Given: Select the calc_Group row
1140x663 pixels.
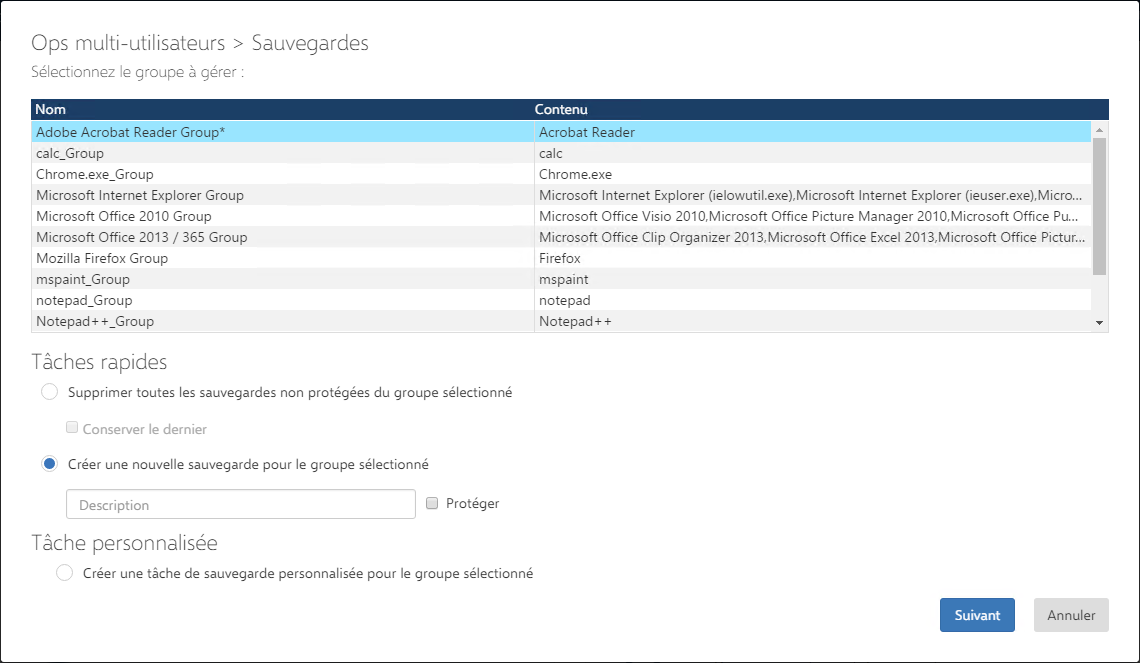Looking at the screenshot, I should (70, 153).
